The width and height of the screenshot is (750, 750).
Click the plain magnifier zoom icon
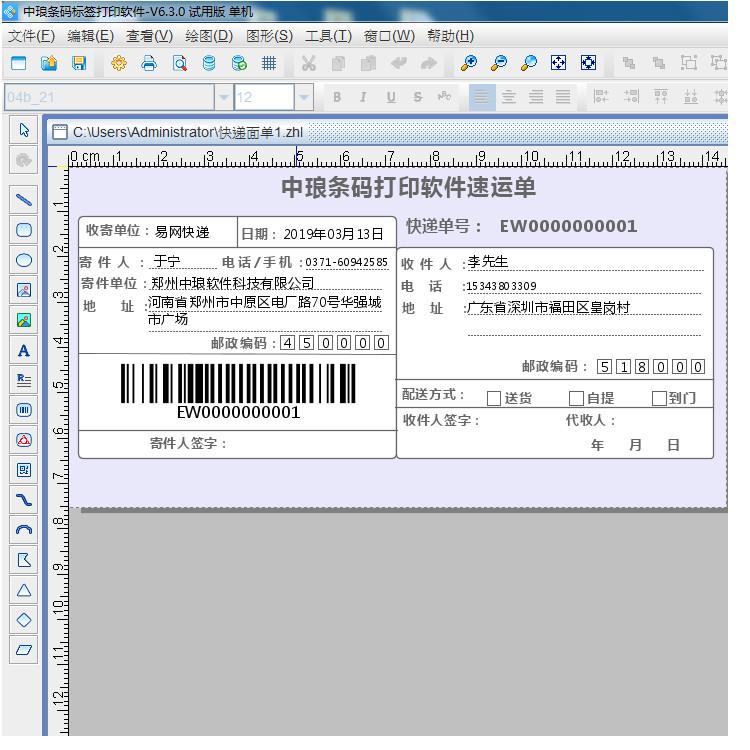(529, 63)
